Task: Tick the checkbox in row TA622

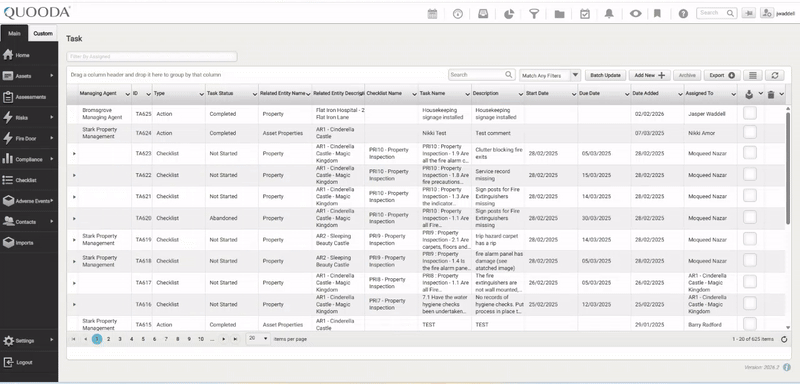Action: [749, 174]
